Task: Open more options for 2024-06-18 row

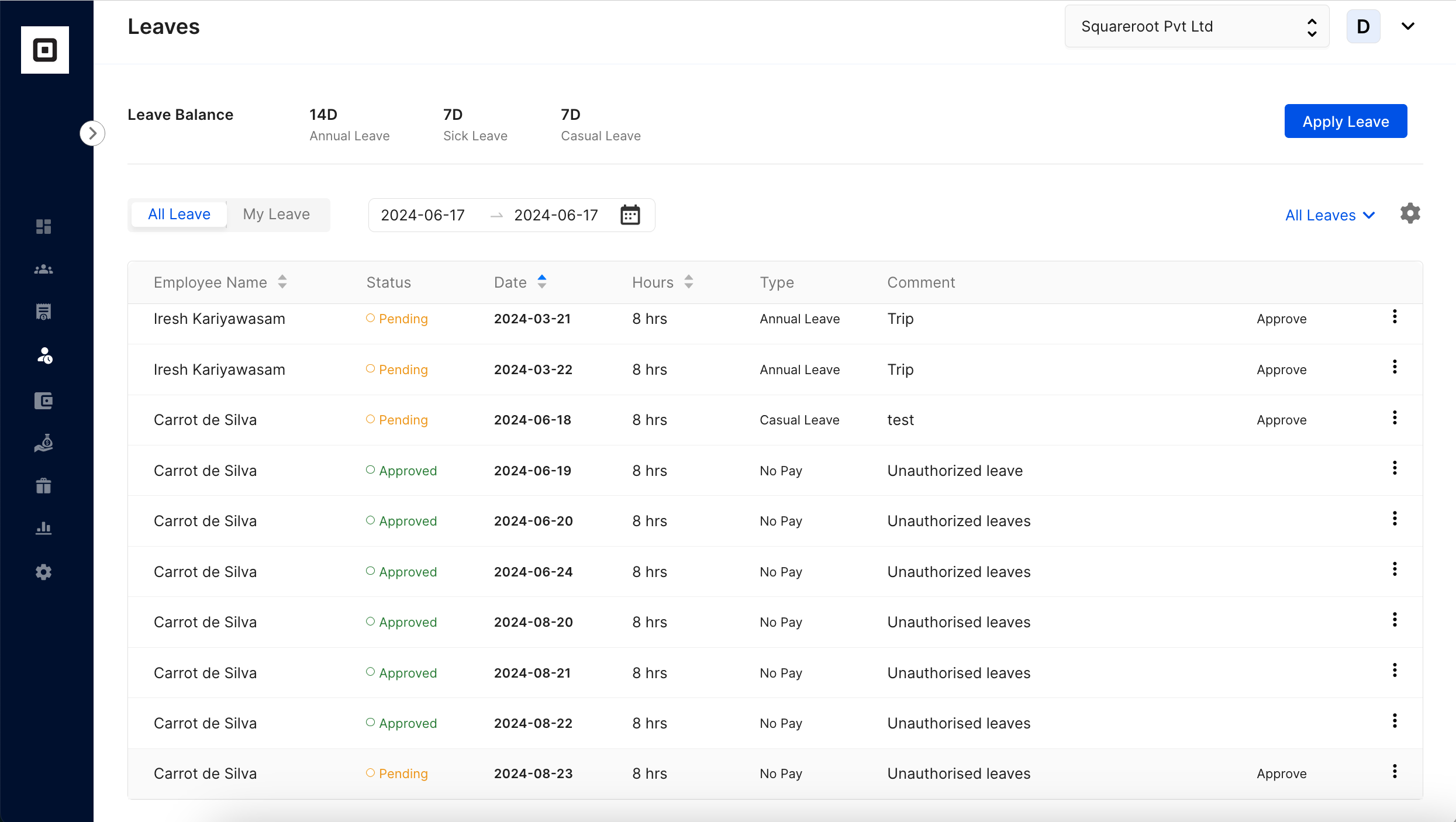Action: tap(1395, 417)
